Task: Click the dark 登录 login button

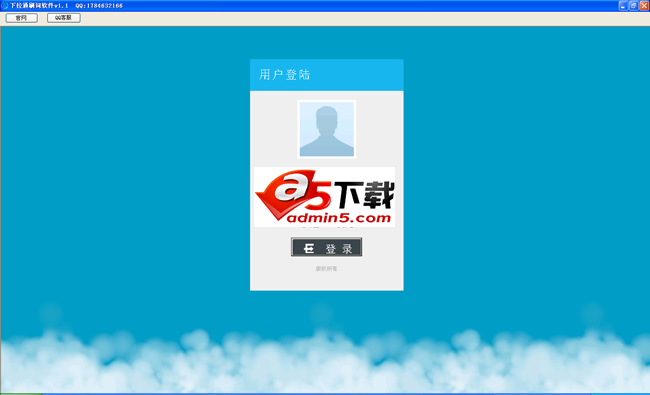Action: click(326, 247)
